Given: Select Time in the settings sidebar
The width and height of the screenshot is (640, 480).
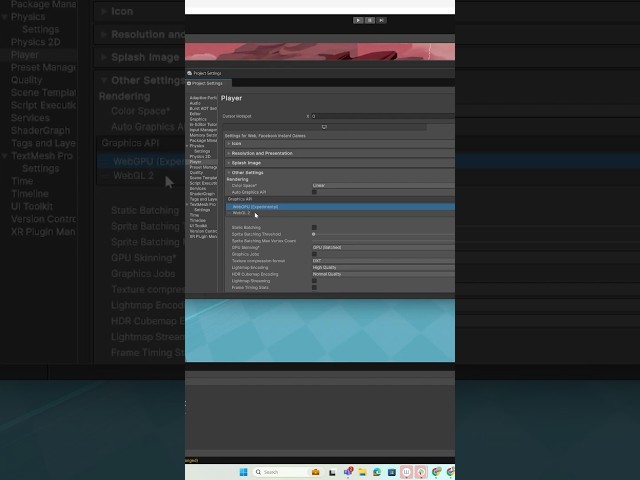Looking at the screenshot, I should click(194, 215).
